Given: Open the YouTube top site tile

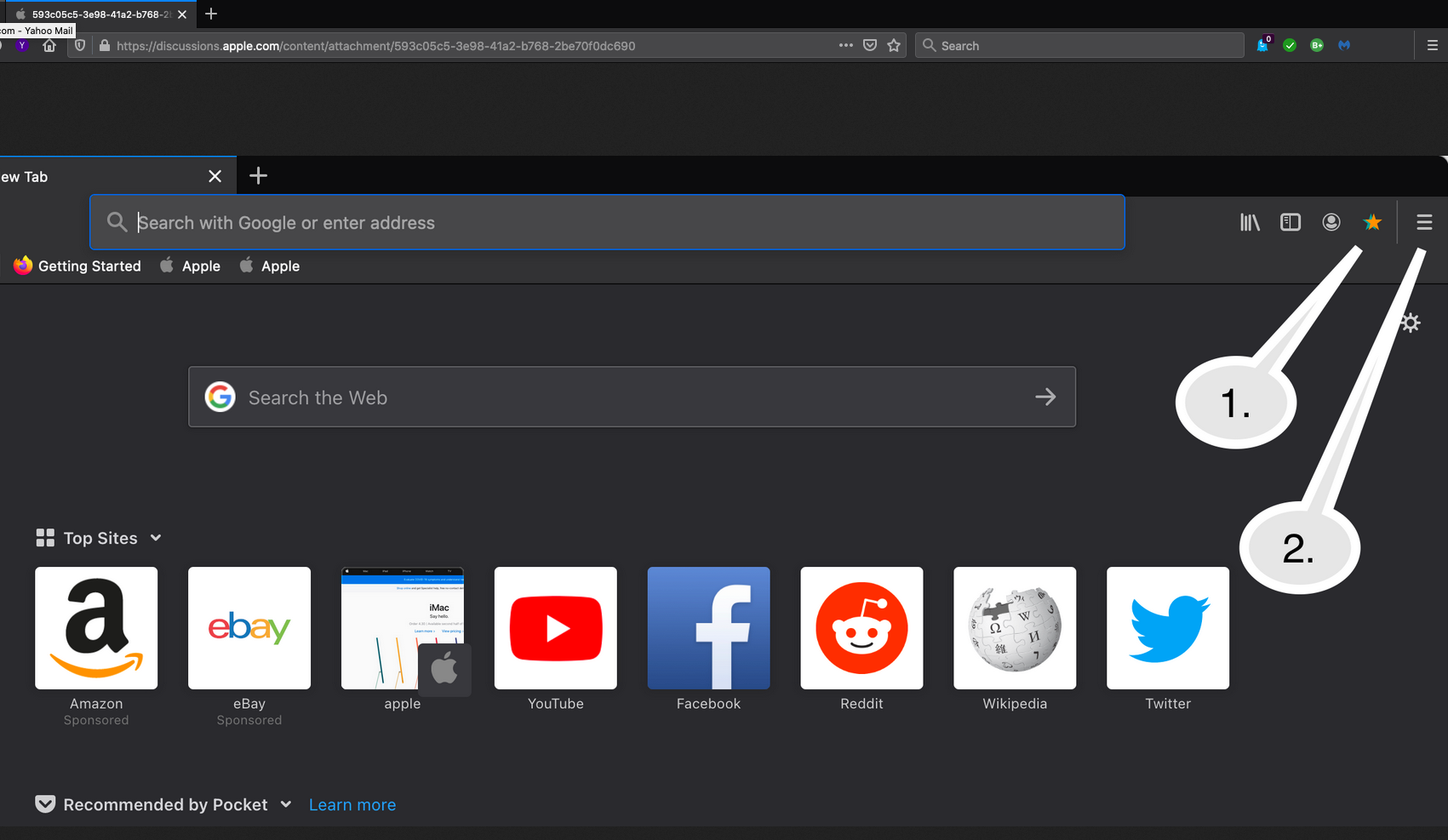Looking at the screenshot, I should pos(556,628).
